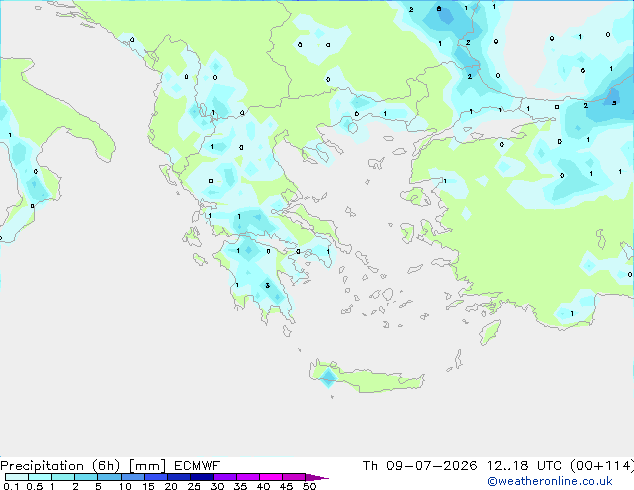This screenshot has width=634, height=490.
Task: Click the 10–15 mm legend swatch
Action: click(133, 477)
